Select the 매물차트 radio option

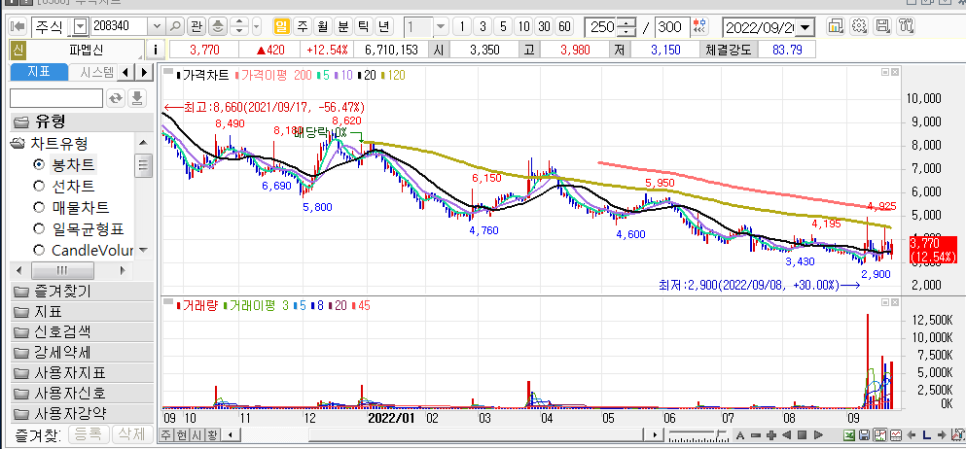[x=39, y=207]
